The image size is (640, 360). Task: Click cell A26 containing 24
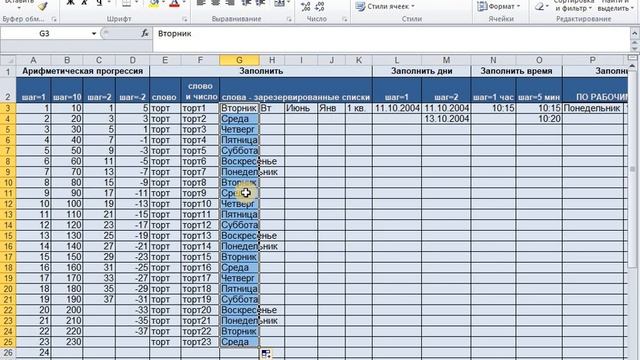pyautogui.click(x=33, y=353)
